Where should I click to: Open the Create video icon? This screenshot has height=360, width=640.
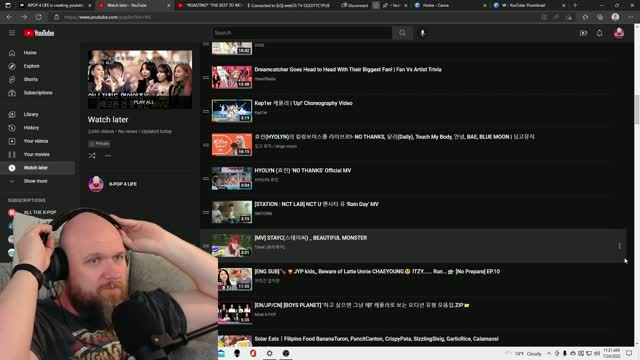tap(583, 33)
